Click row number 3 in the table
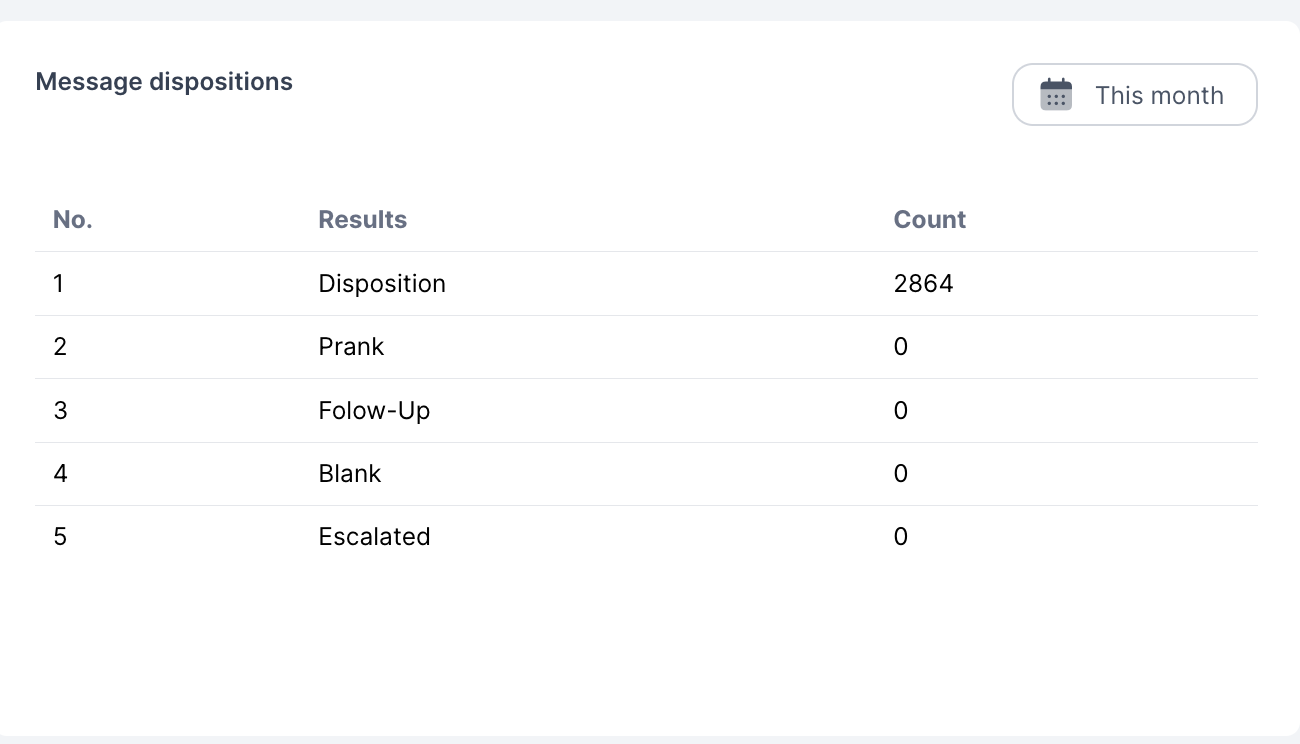 coord(60,410)
